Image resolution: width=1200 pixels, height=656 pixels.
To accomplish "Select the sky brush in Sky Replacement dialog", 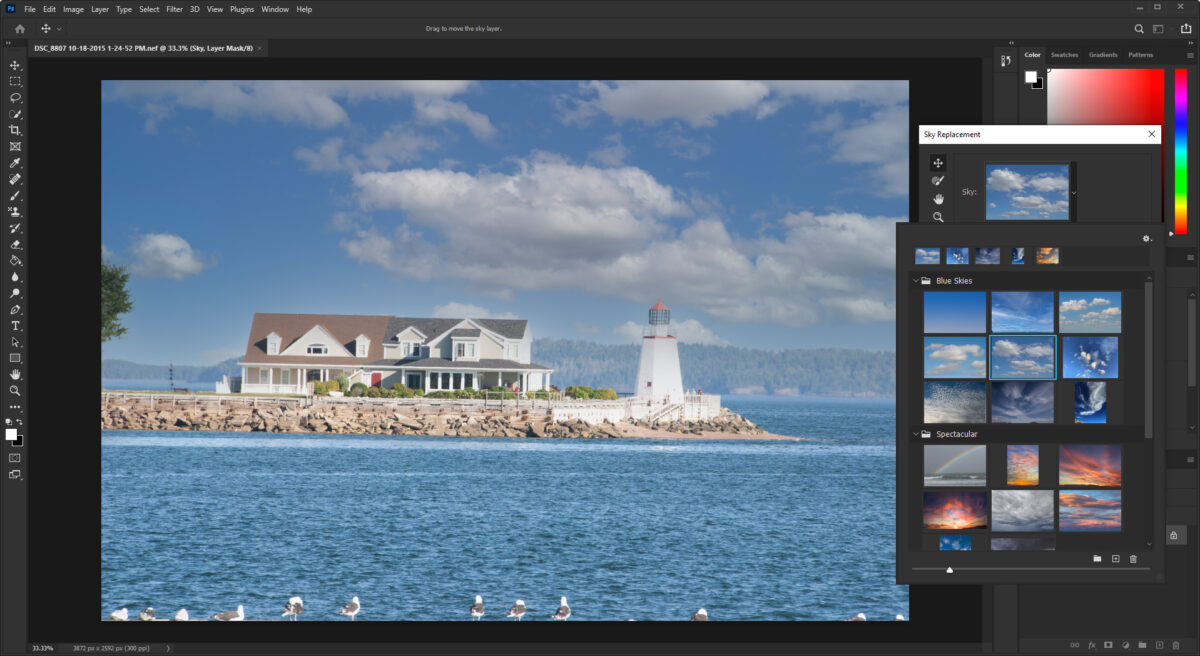I will [x=938, y=180].
